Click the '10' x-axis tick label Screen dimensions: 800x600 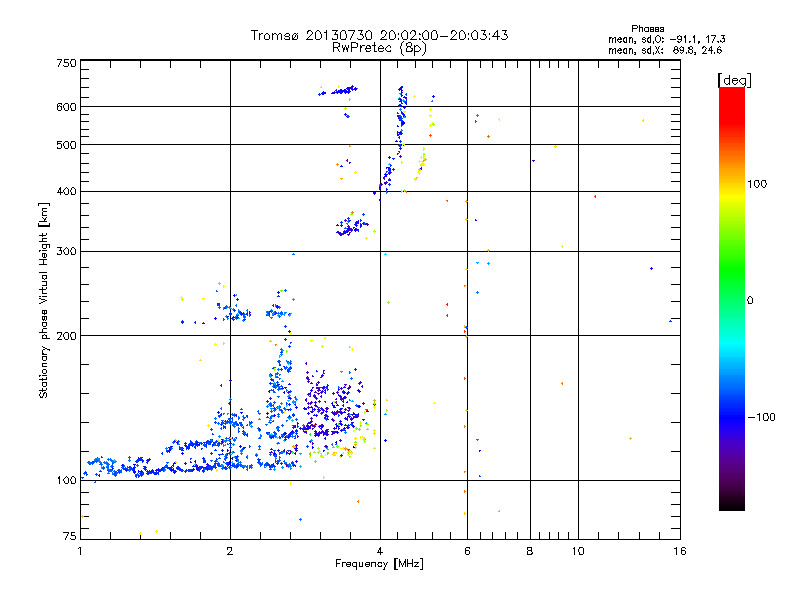(578, 551)
